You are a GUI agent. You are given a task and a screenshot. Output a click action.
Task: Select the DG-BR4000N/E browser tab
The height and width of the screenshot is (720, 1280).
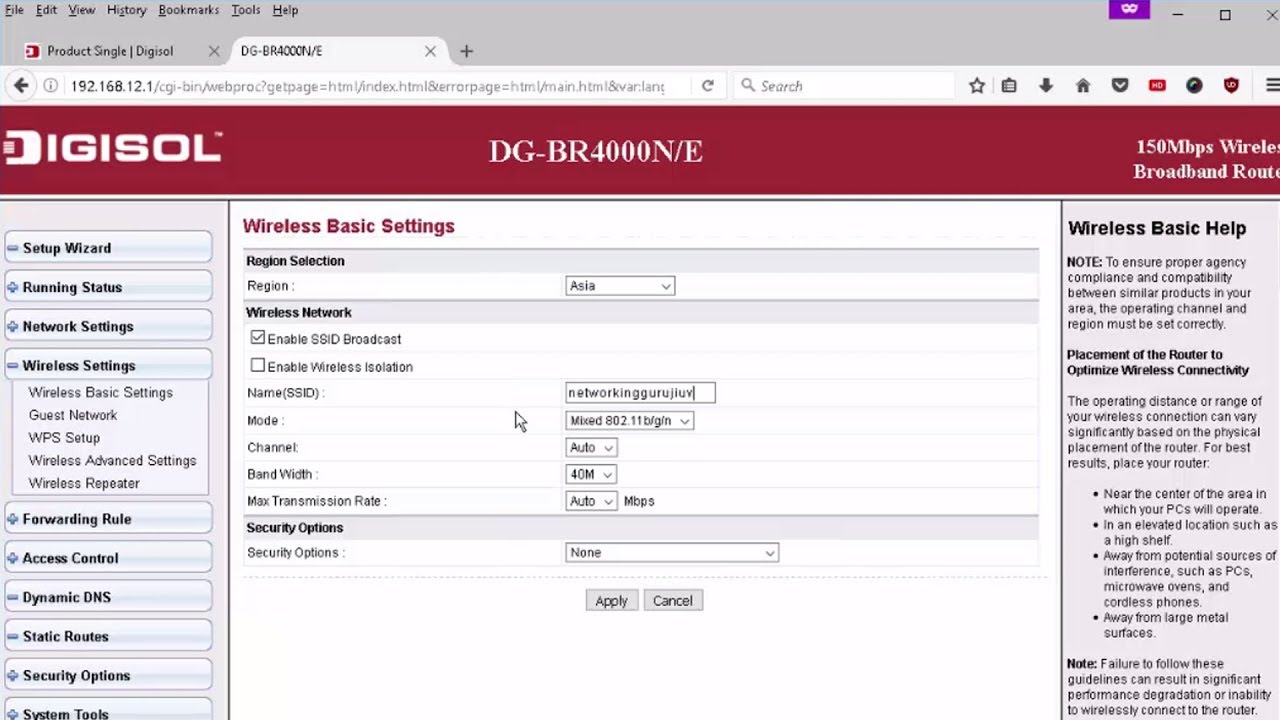pos(337,51)
